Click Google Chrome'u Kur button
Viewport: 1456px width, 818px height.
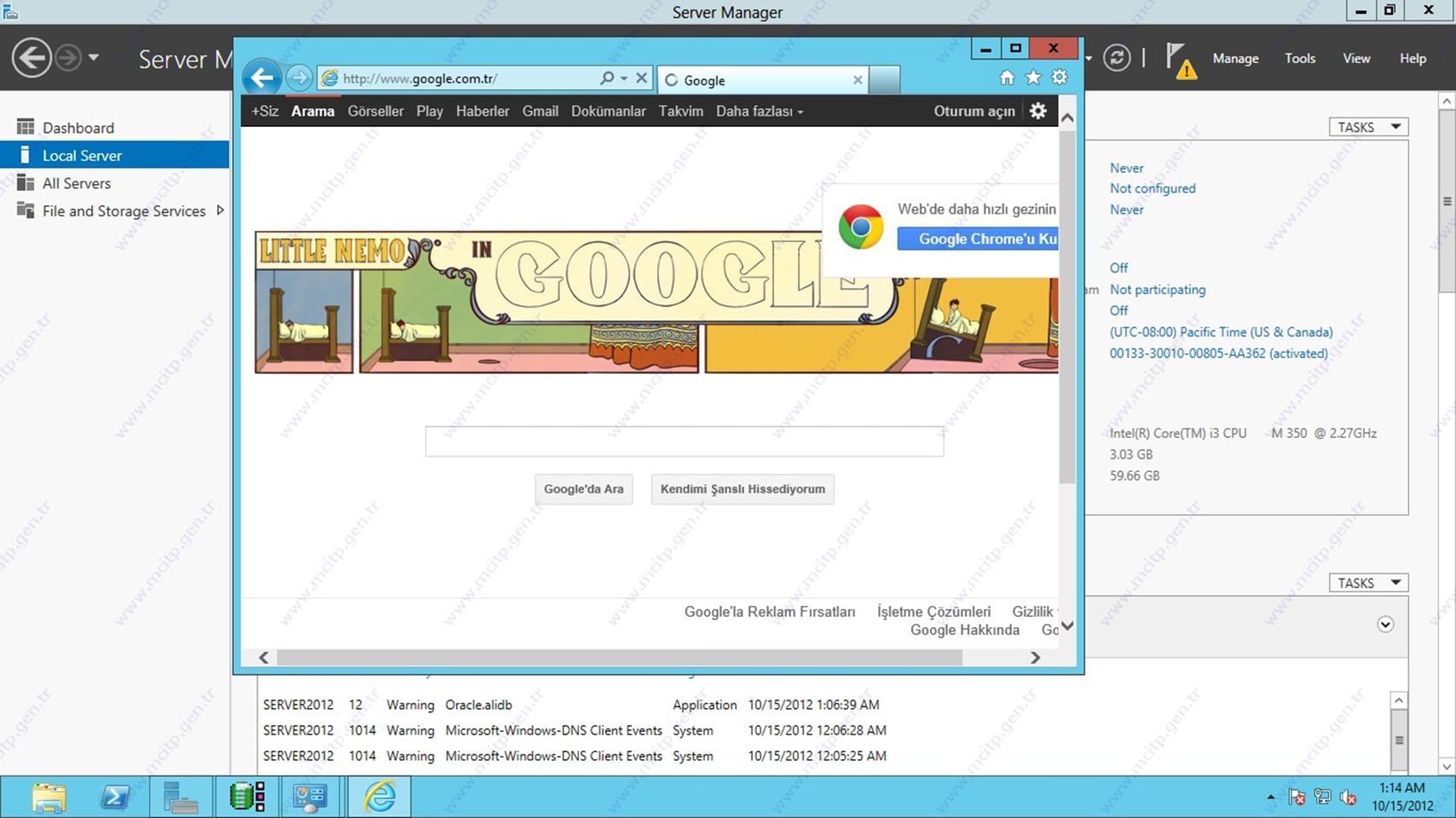click(978, 239)
